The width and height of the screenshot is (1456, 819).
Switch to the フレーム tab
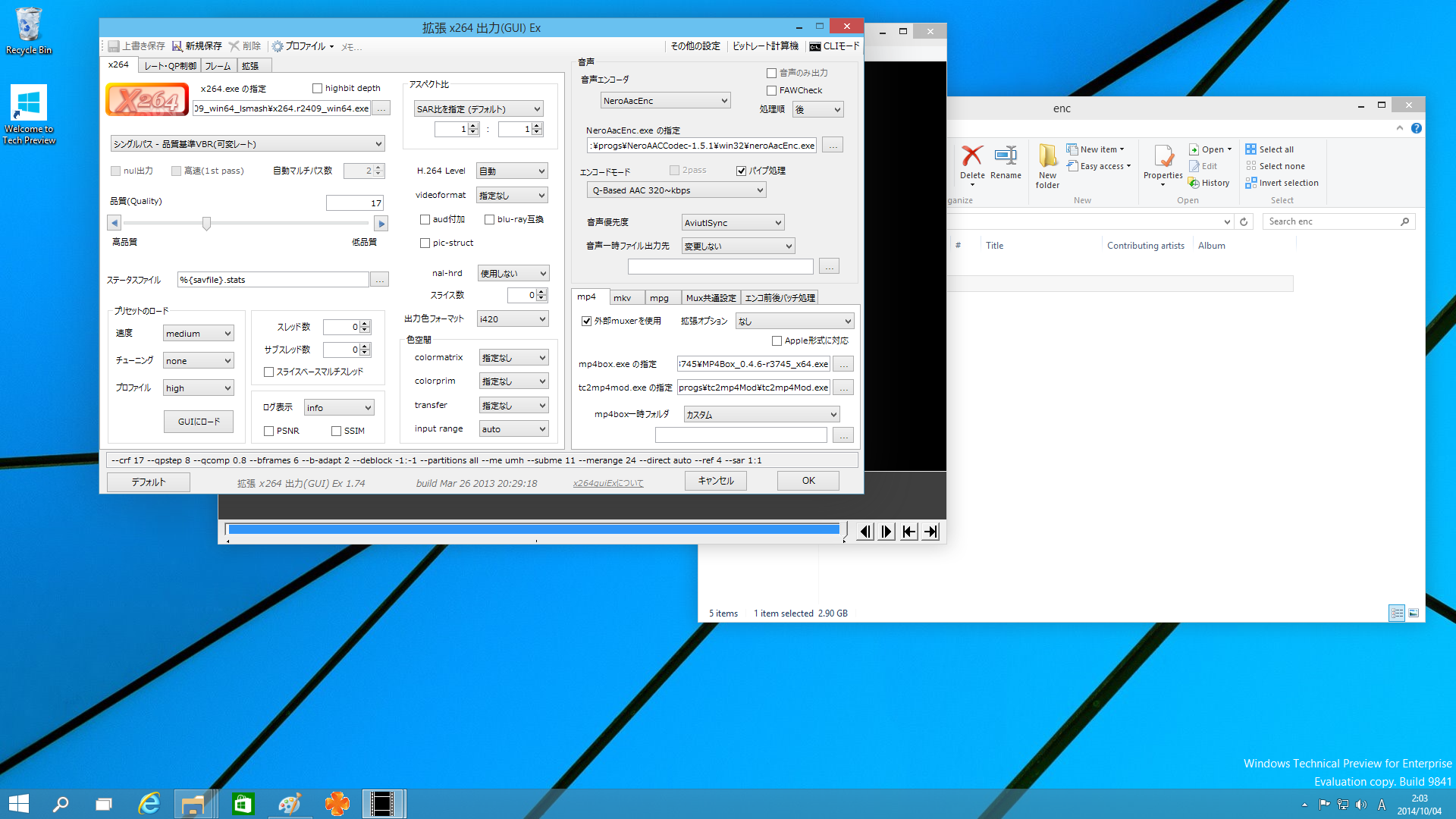coord(218,66)
